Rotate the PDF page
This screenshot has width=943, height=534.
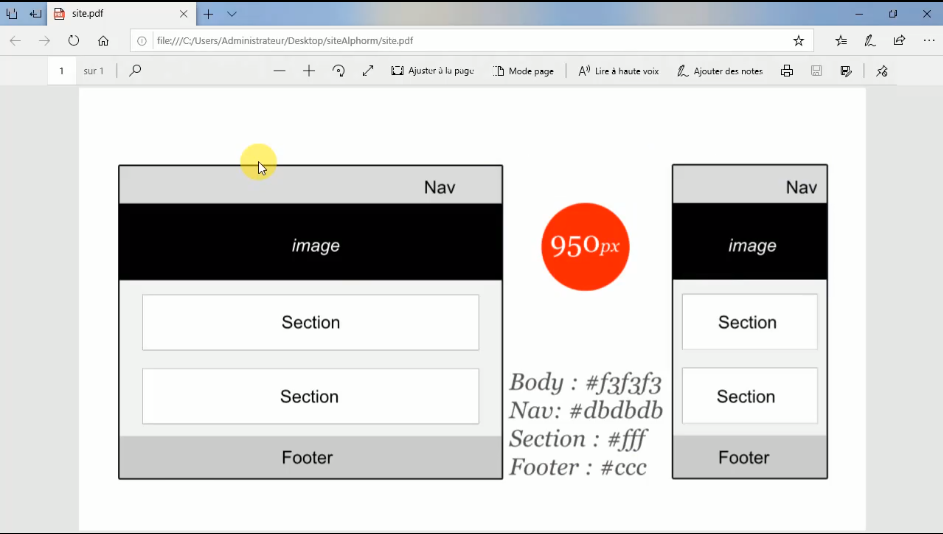[338, 71]
